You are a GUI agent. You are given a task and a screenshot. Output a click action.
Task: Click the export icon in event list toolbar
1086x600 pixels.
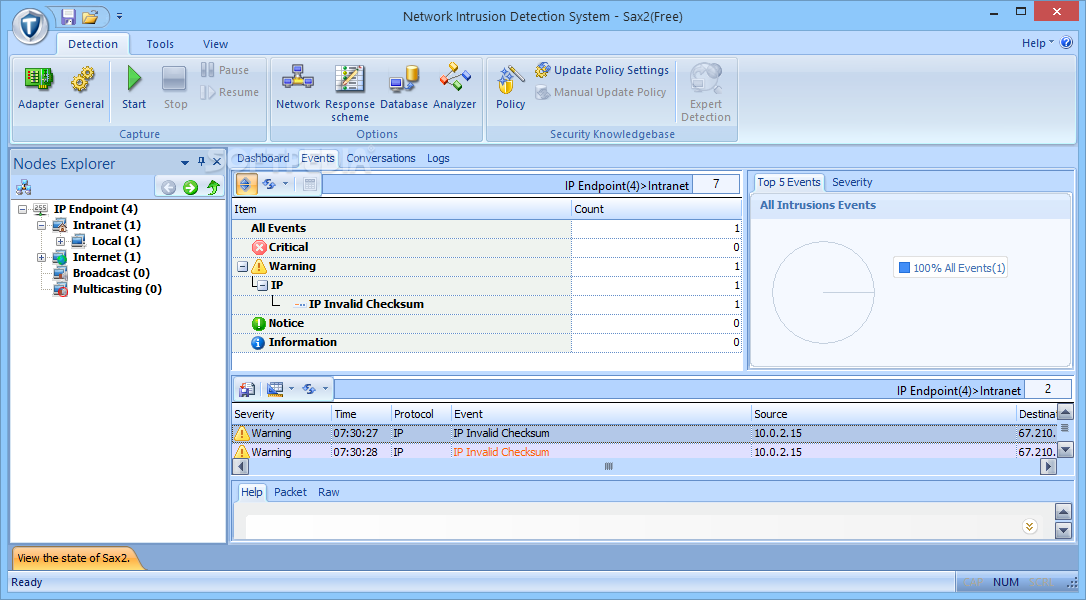(x=247, y=389)
